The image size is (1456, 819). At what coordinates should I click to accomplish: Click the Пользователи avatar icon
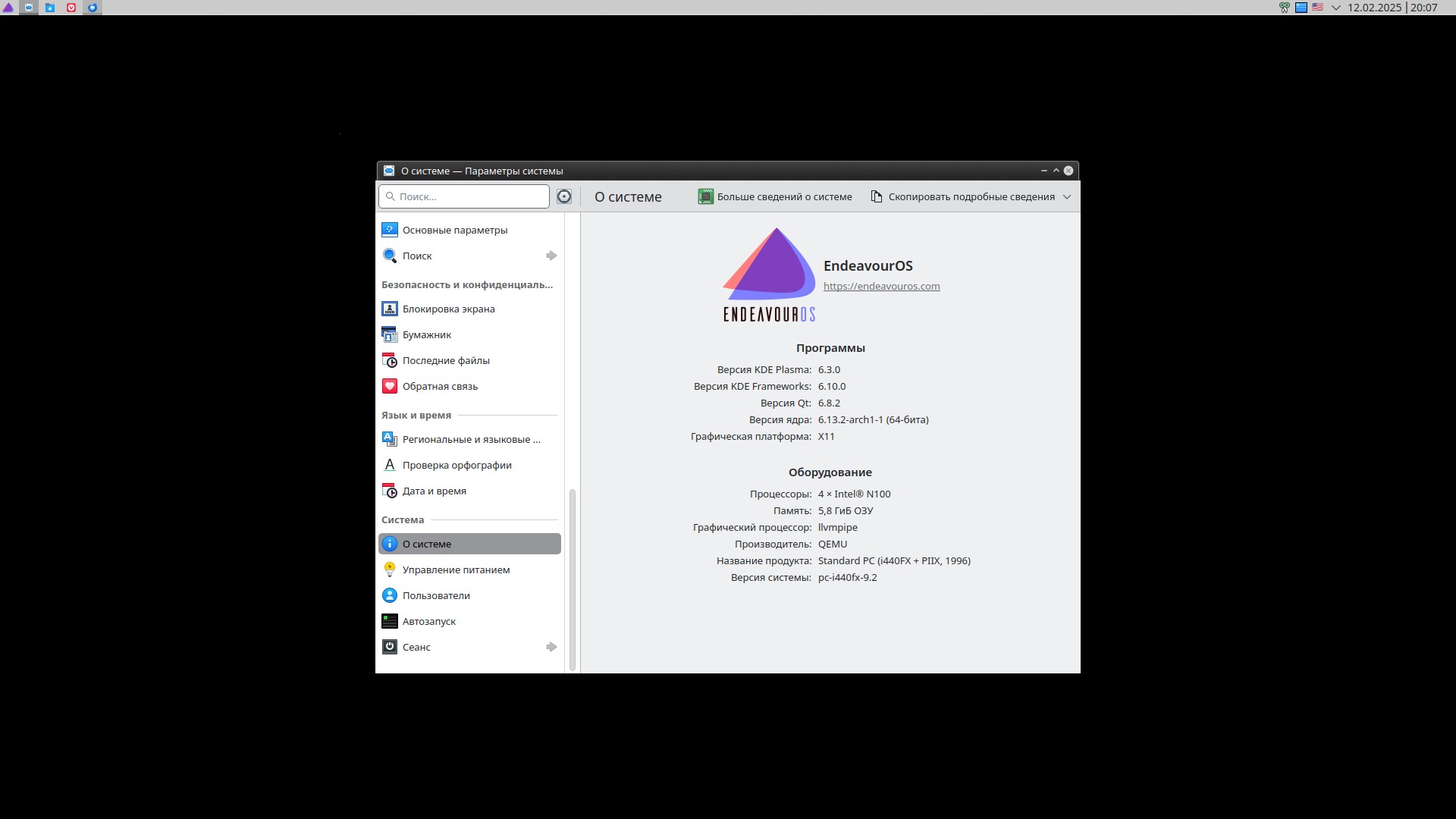point(390,595)
